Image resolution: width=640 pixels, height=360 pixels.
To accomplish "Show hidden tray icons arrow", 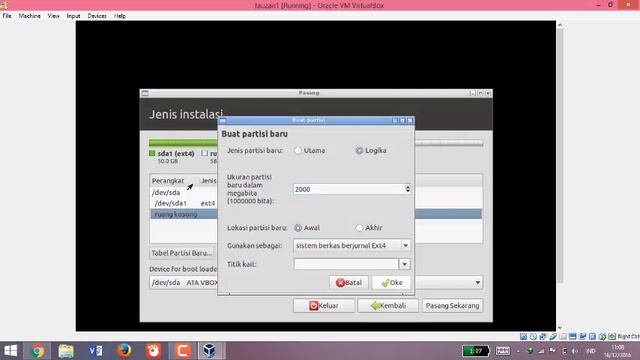I will 518,351.
